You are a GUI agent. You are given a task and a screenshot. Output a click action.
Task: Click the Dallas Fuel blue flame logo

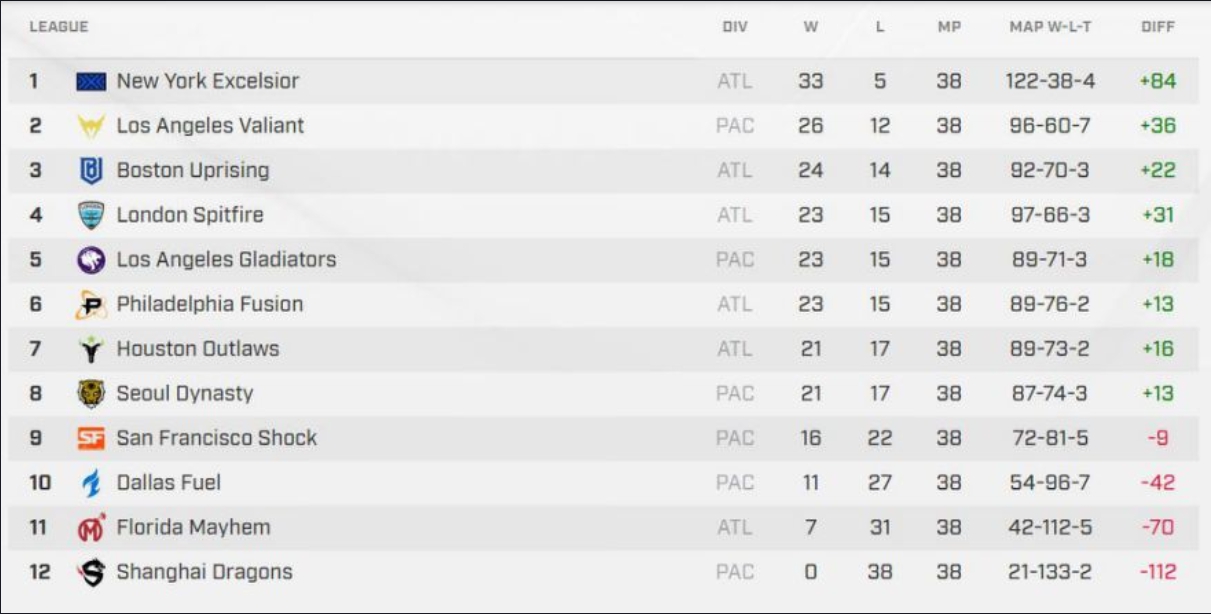[x=91, y=483]
